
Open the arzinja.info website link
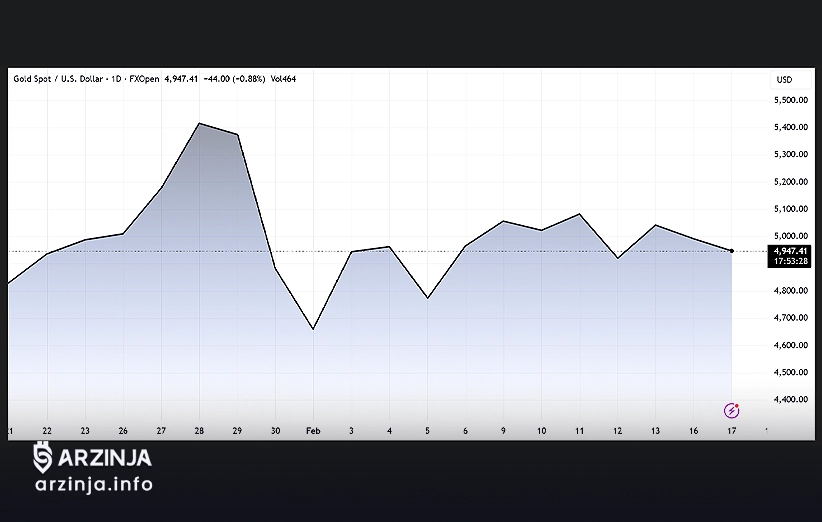93,485
